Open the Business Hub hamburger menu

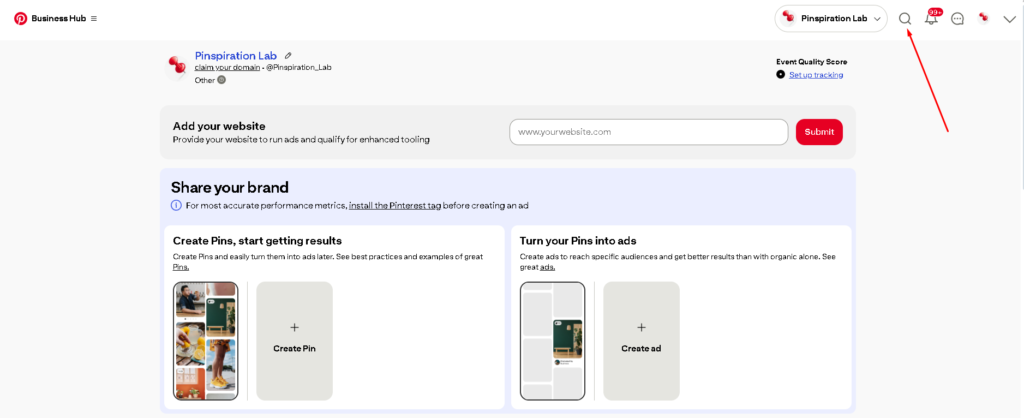[94, 18]
